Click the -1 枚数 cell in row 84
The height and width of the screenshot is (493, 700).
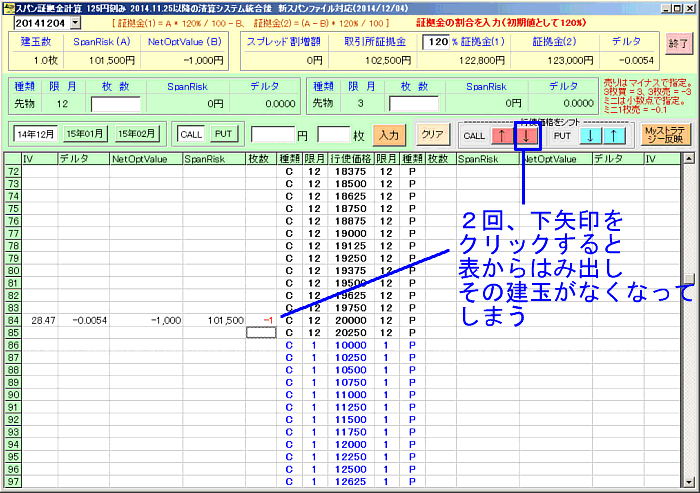point(261,320)
